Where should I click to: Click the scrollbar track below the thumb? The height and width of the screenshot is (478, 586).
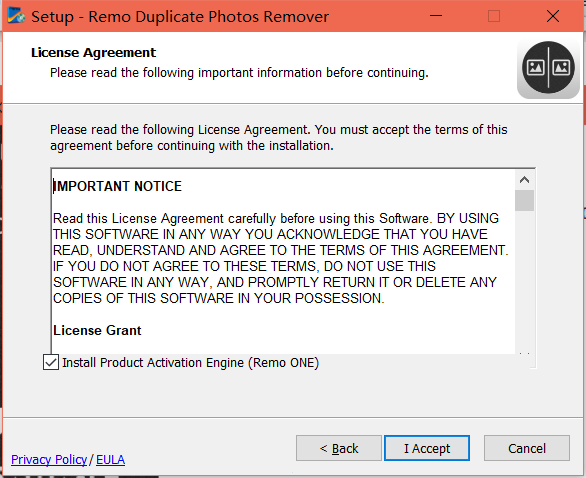click(524, 280)
